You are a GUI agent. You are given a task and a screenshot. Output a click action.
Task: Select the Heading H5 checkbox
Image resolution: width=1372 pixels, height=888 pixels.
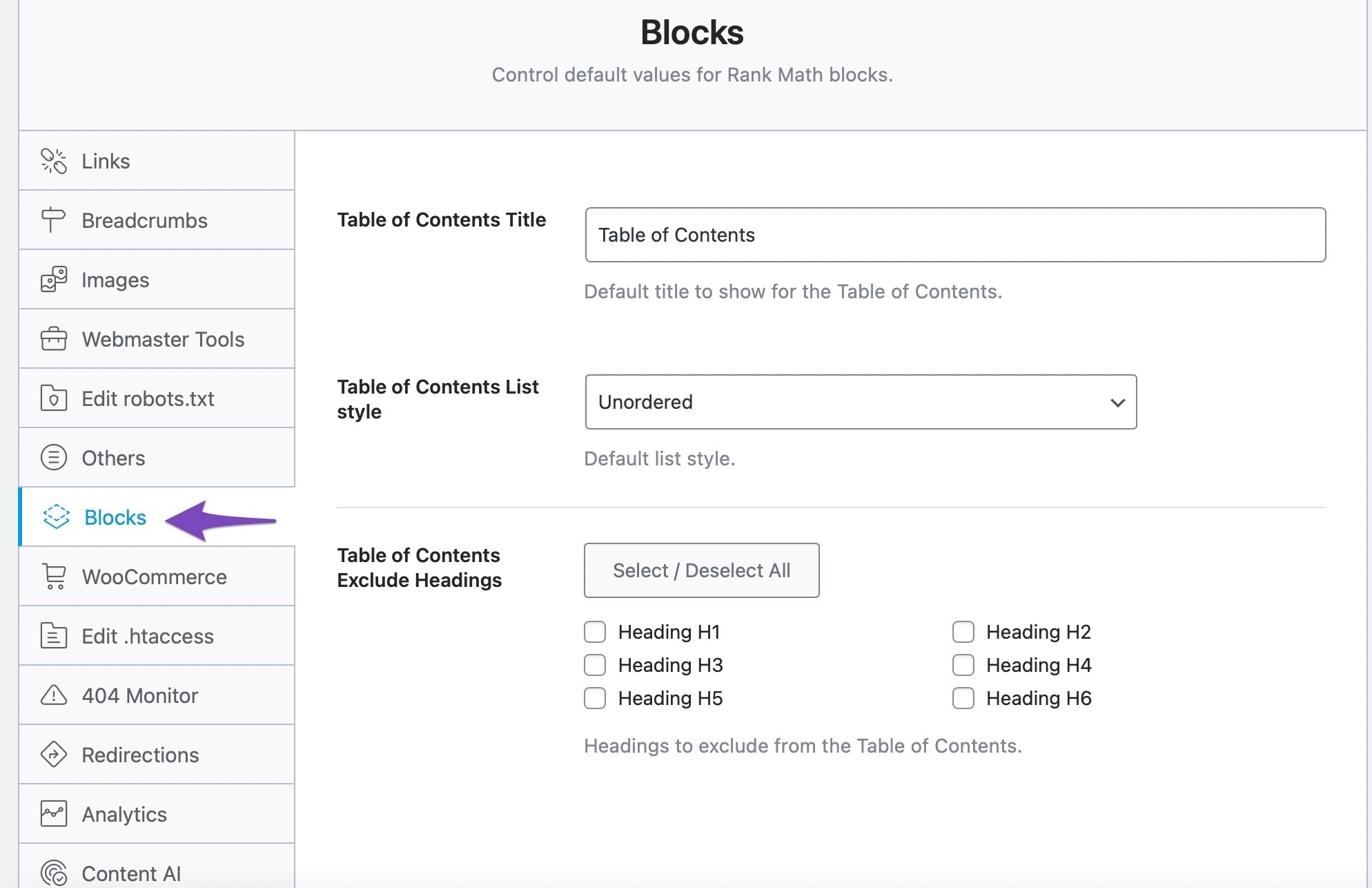(x=596, y=697)
